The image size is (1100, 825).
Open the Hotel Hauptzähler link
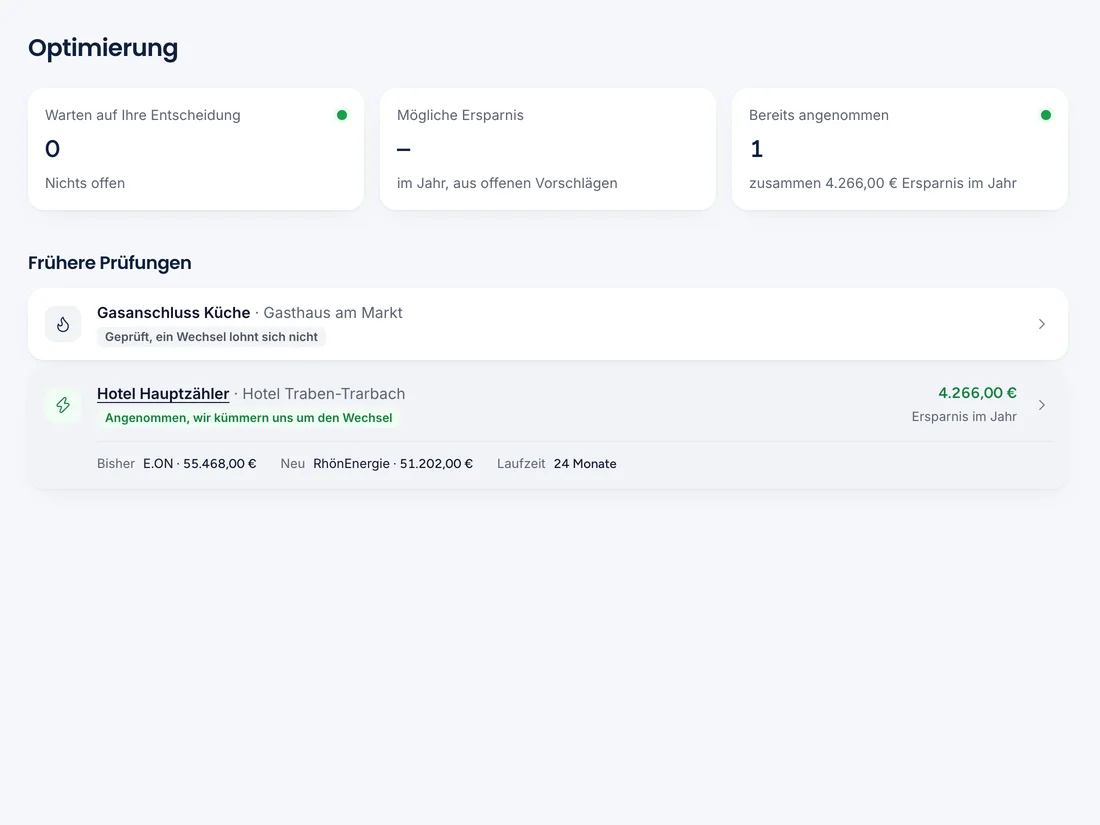(163, 394)
